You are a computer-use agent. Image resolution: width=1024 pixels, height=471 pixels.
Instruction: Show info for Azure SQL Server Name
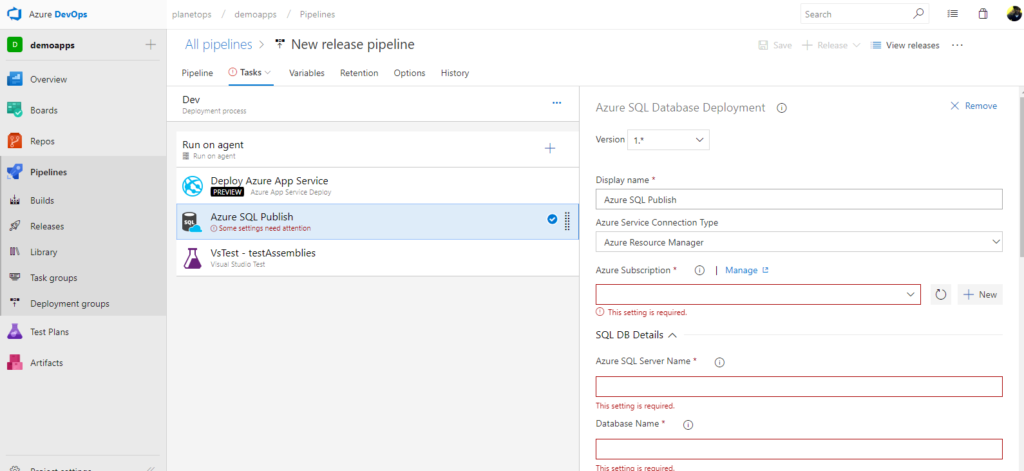[x=720, y=363]
